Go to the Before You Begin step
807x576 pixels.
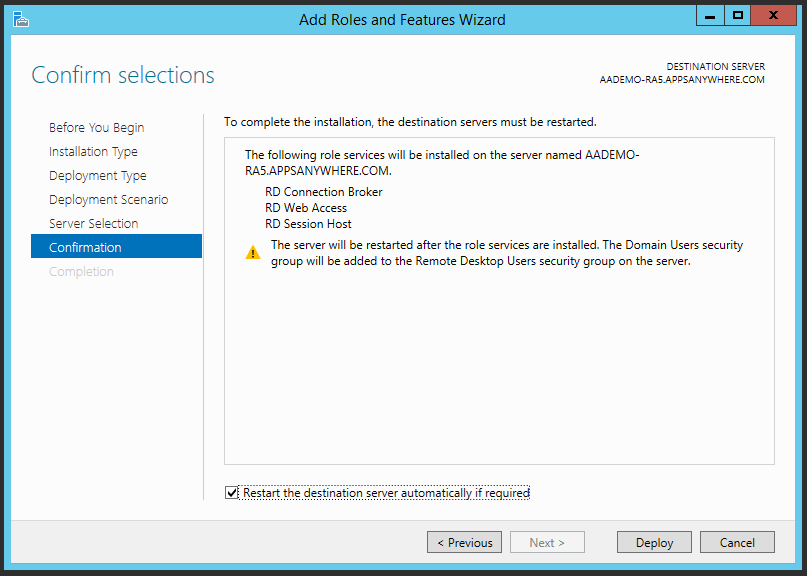coord(96,128)
